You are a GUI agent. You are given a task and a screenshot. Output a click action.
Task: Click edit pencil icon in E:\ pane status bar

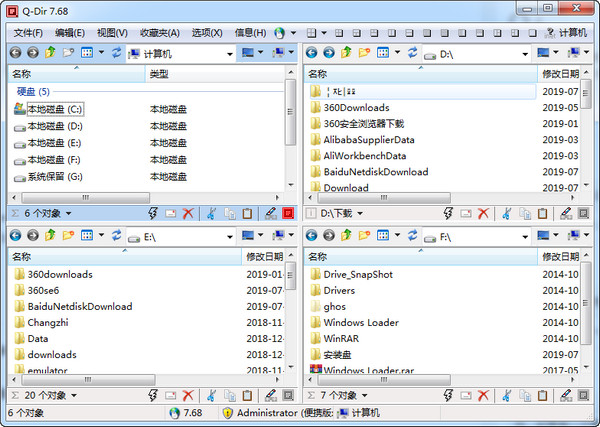point(271,396)
